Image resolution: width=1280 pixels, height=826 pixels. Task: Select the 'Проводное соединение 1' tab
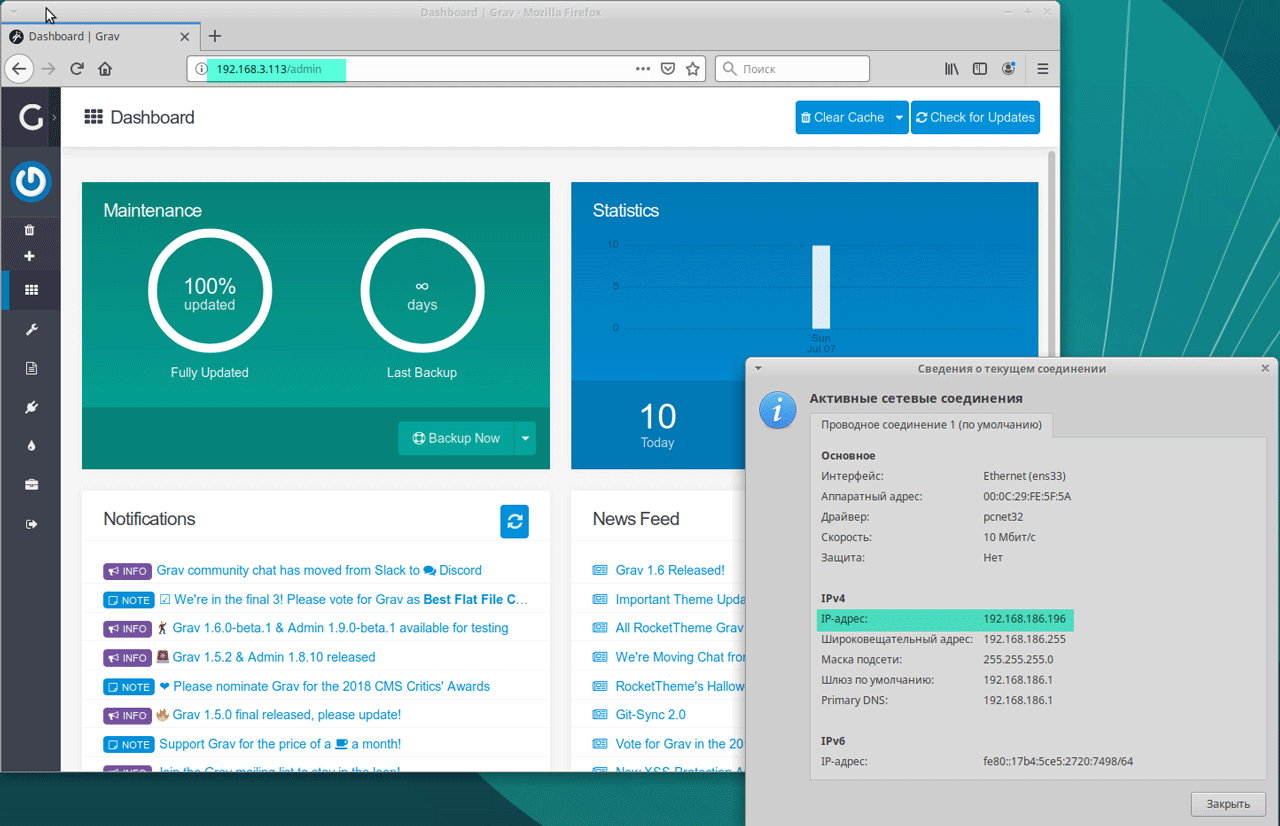(x=931, y=425)
